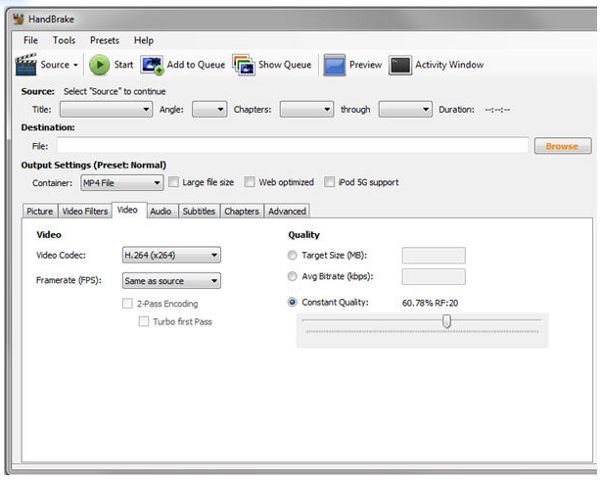Click the Select "Source" to continue text

(114, 91)
